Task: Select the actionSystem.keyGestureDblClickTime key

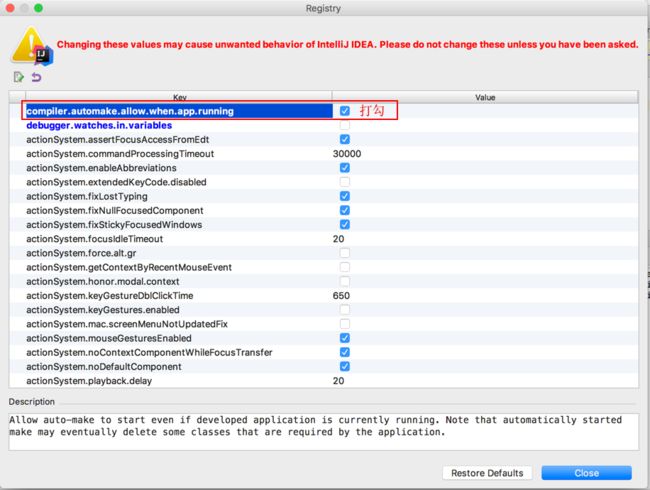Action: pyautogui.click(x=109, y=296)
